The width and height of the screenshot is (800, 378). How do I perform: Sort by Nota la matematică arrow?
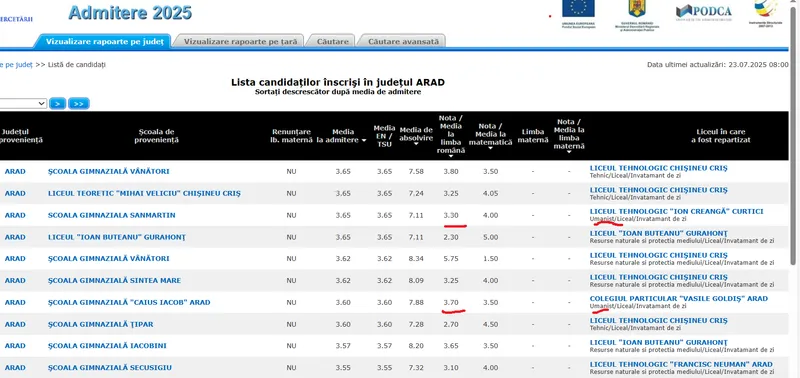pos(490,148)
